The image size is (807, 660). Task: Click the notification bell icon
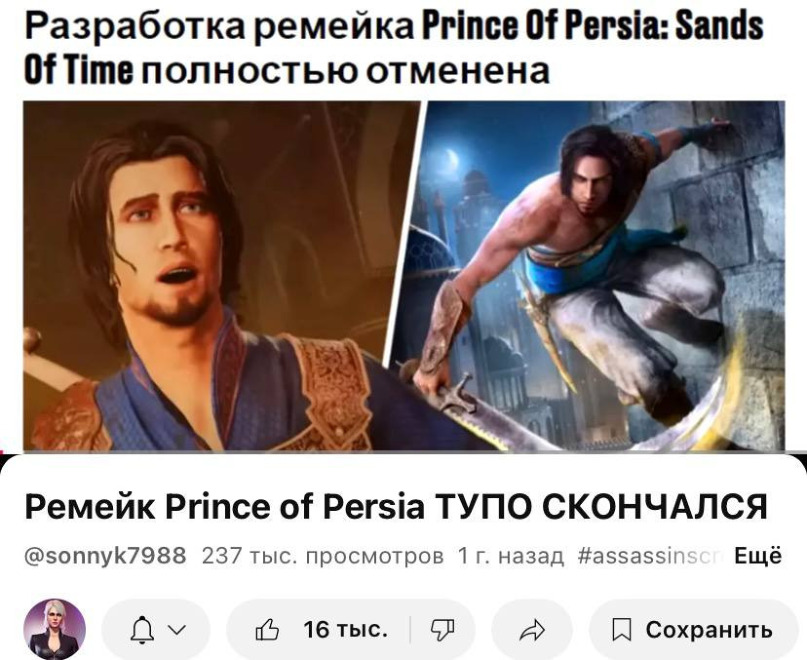click(142, 630)
